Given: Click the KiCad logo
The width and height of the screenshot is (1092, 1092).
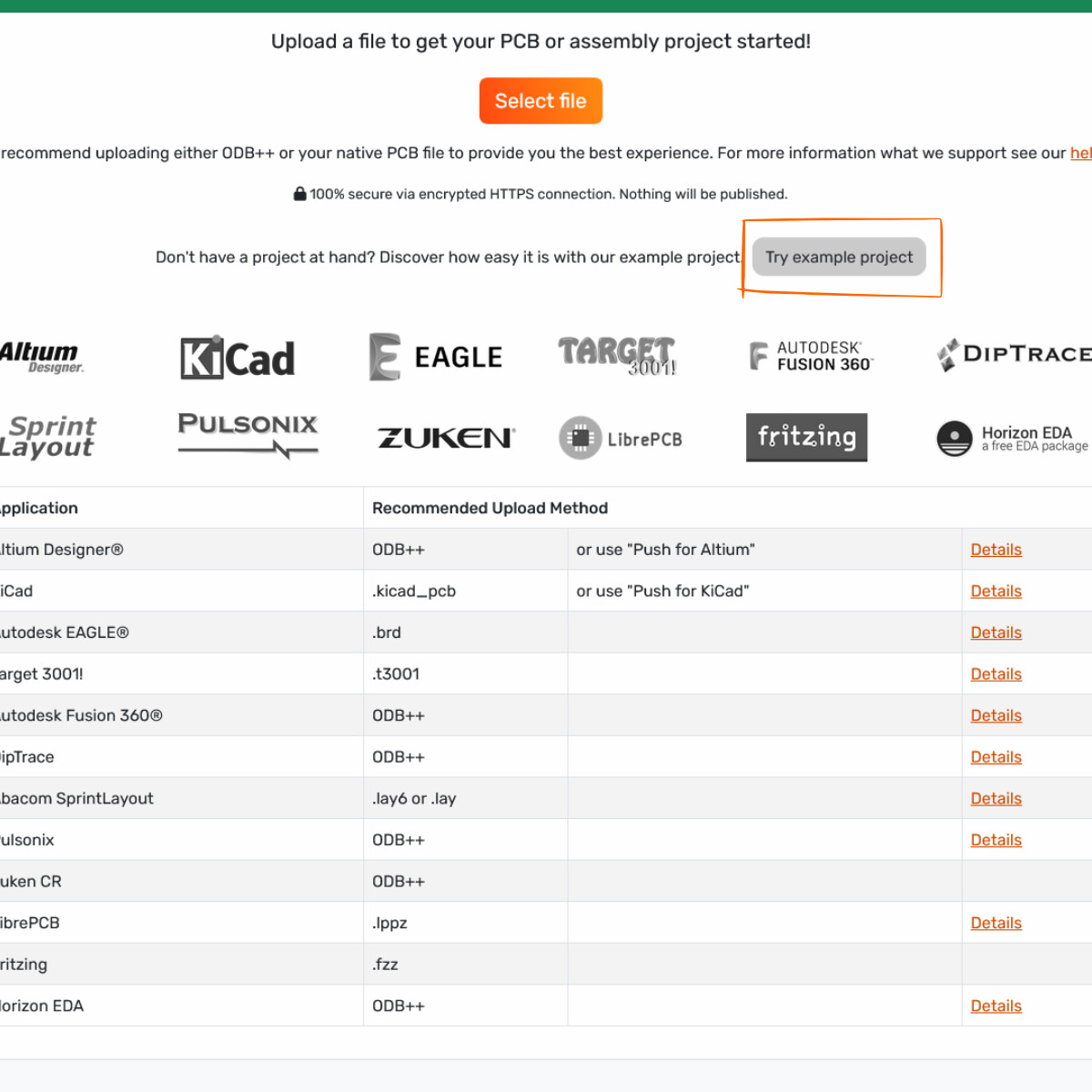Looking at the screenshot, I should pos(238,358).
